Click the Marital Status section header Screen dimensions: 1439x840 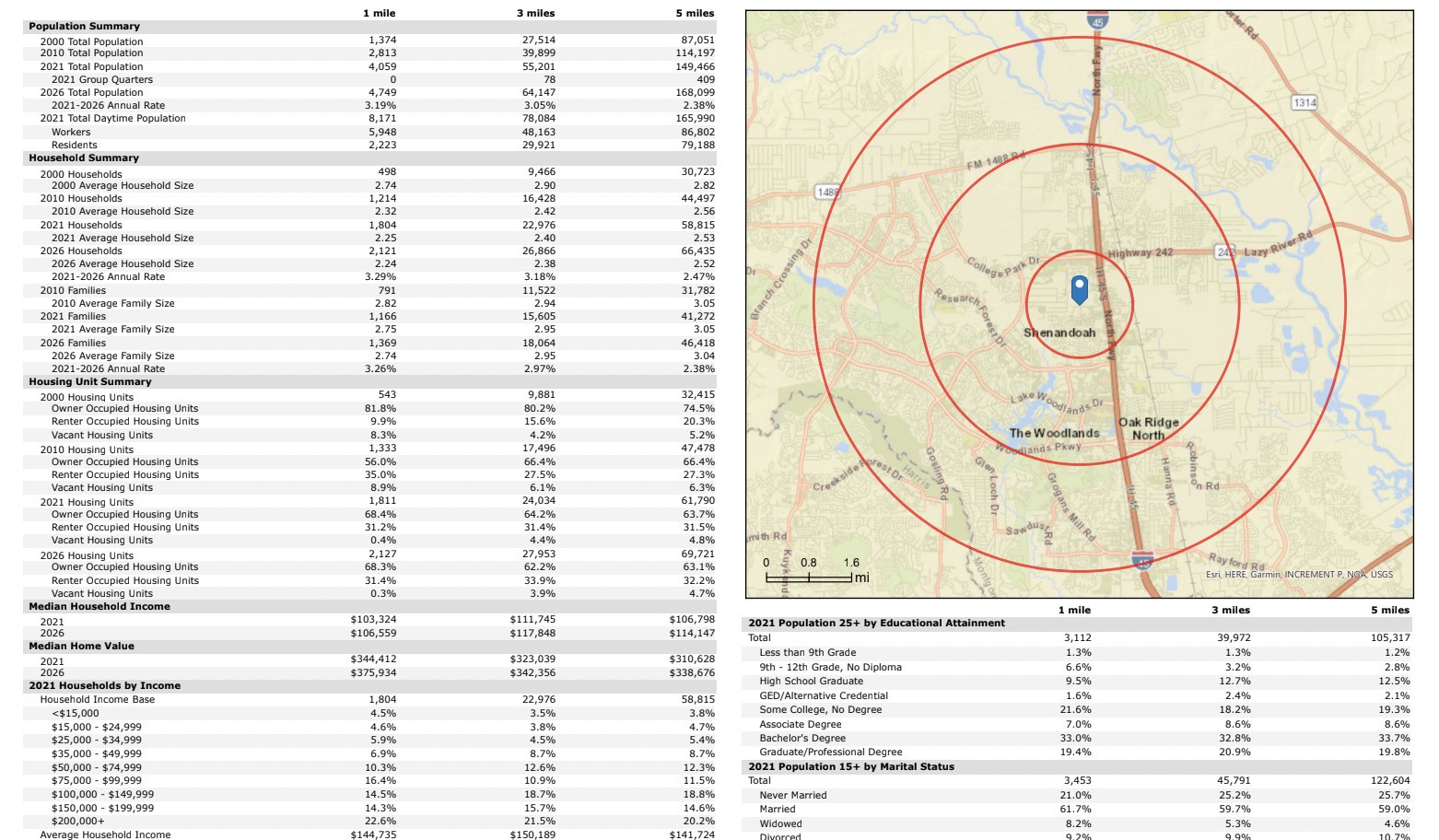pyautogui.click(x=850, y=766)
